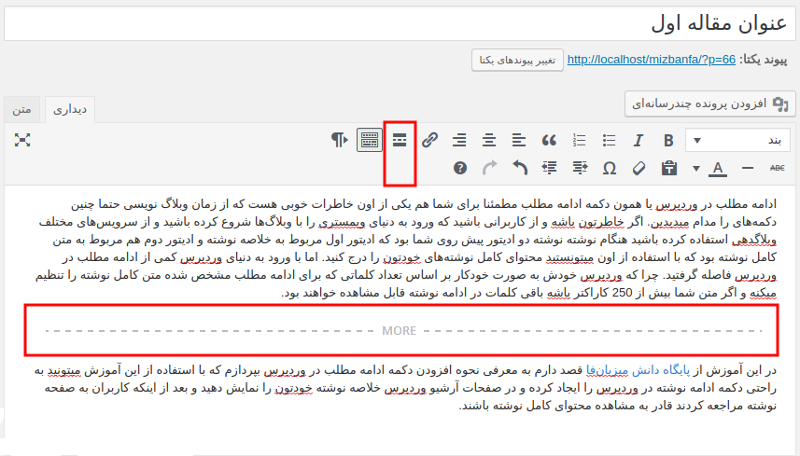This screenshot has height=456, width=800.
Task: Open keyboard shortcuts help
Action: tap(460, 168)
